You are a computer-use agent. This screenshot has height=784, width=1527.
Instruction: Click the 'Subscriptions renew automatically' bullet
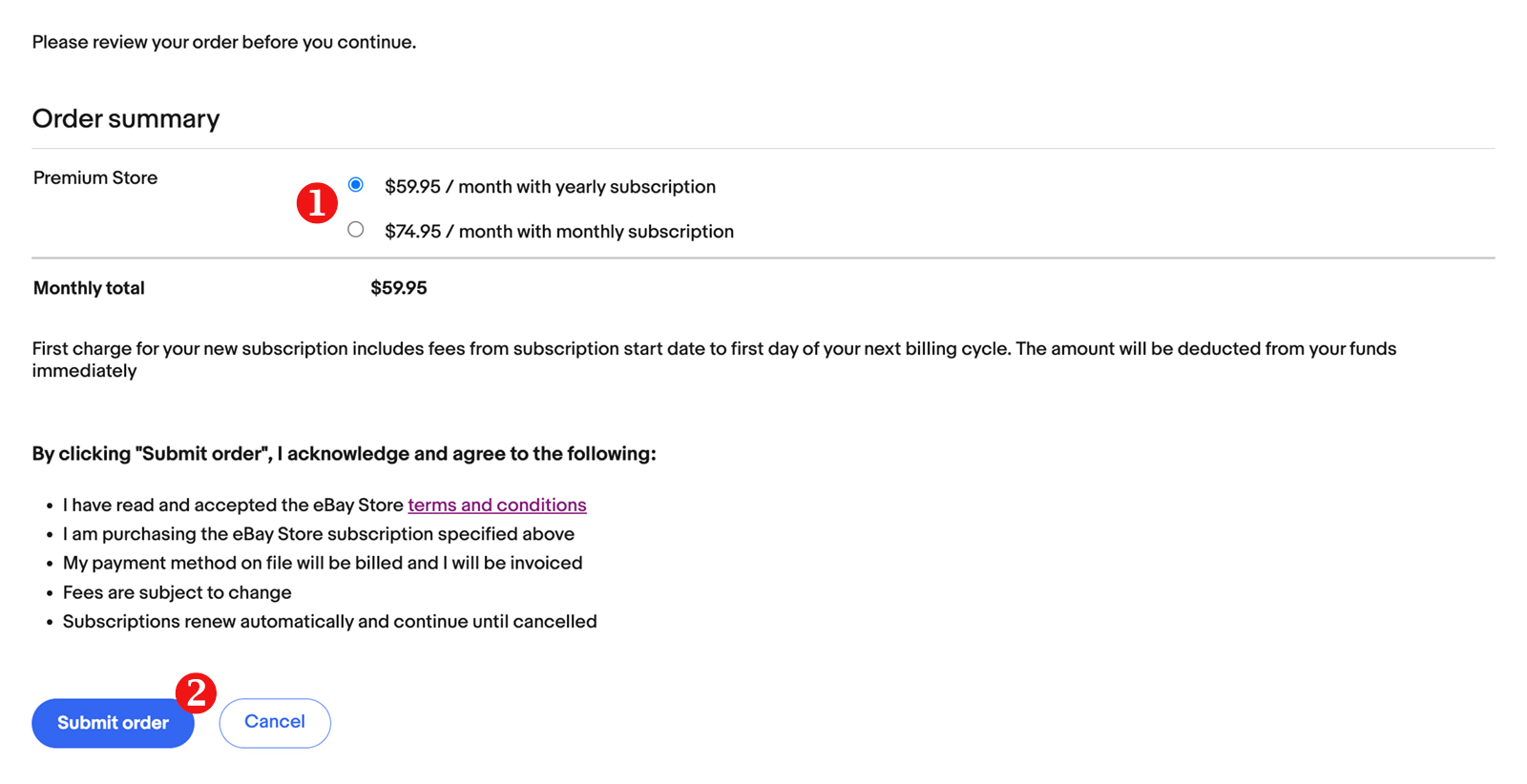point(329,622)
